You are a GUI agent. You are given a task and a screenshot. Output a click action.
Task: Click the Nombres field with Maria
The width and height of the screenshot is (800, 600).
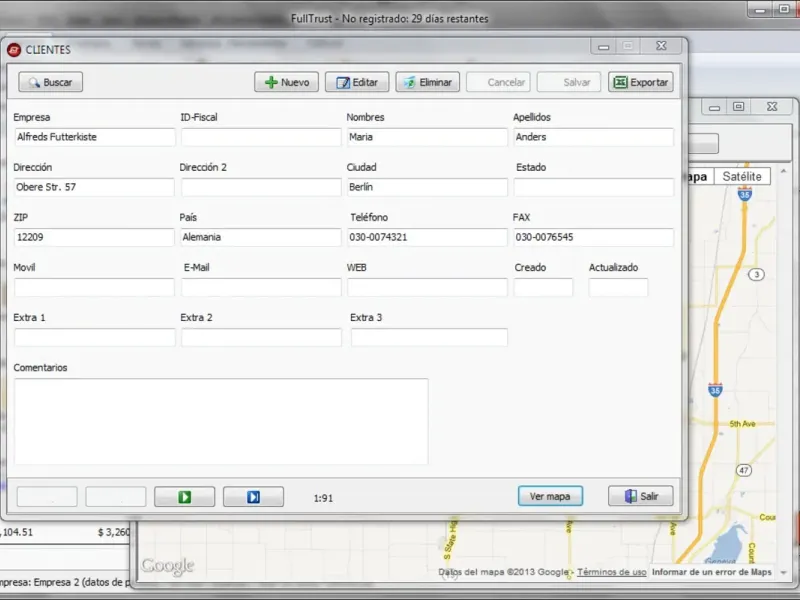click(428, 137)
